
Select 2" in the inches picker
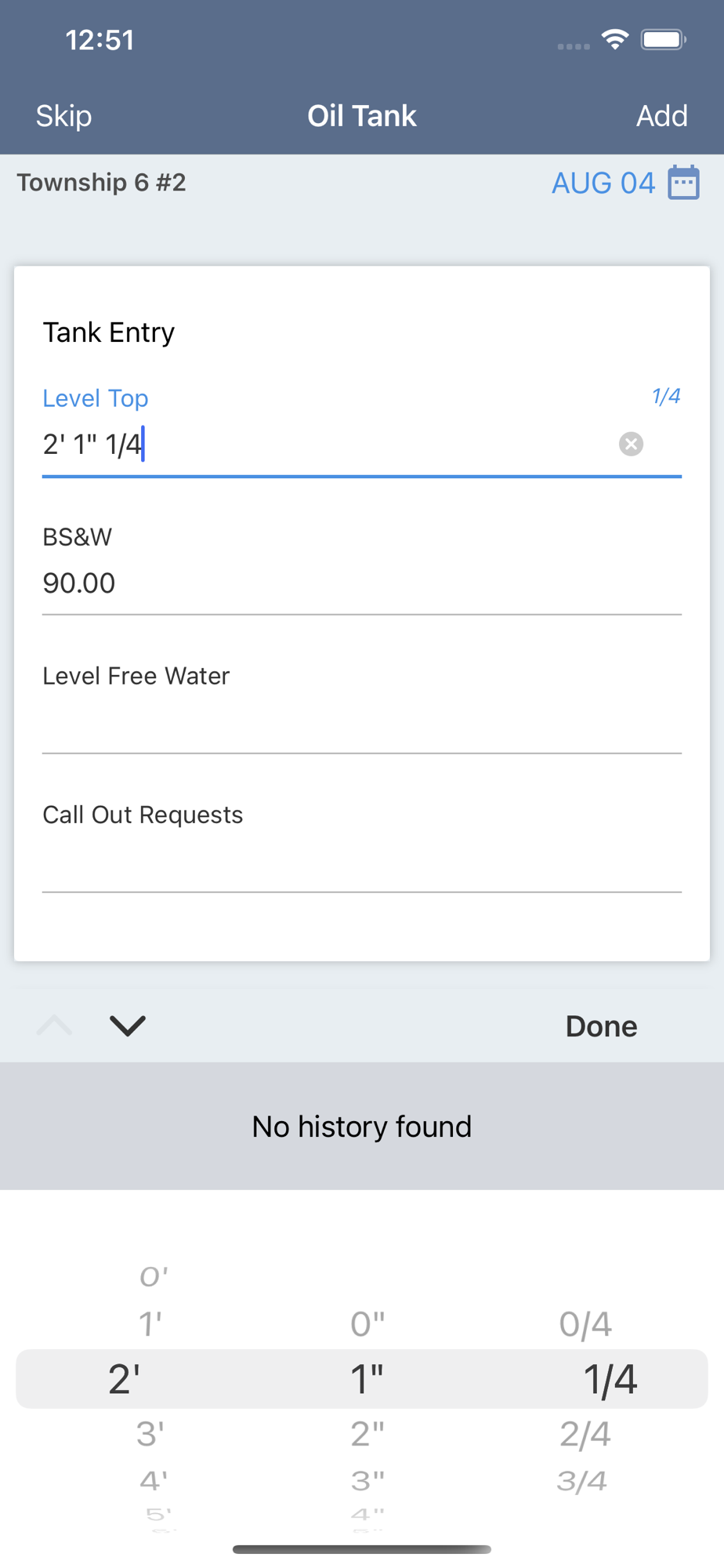[x=367, y=1433]
